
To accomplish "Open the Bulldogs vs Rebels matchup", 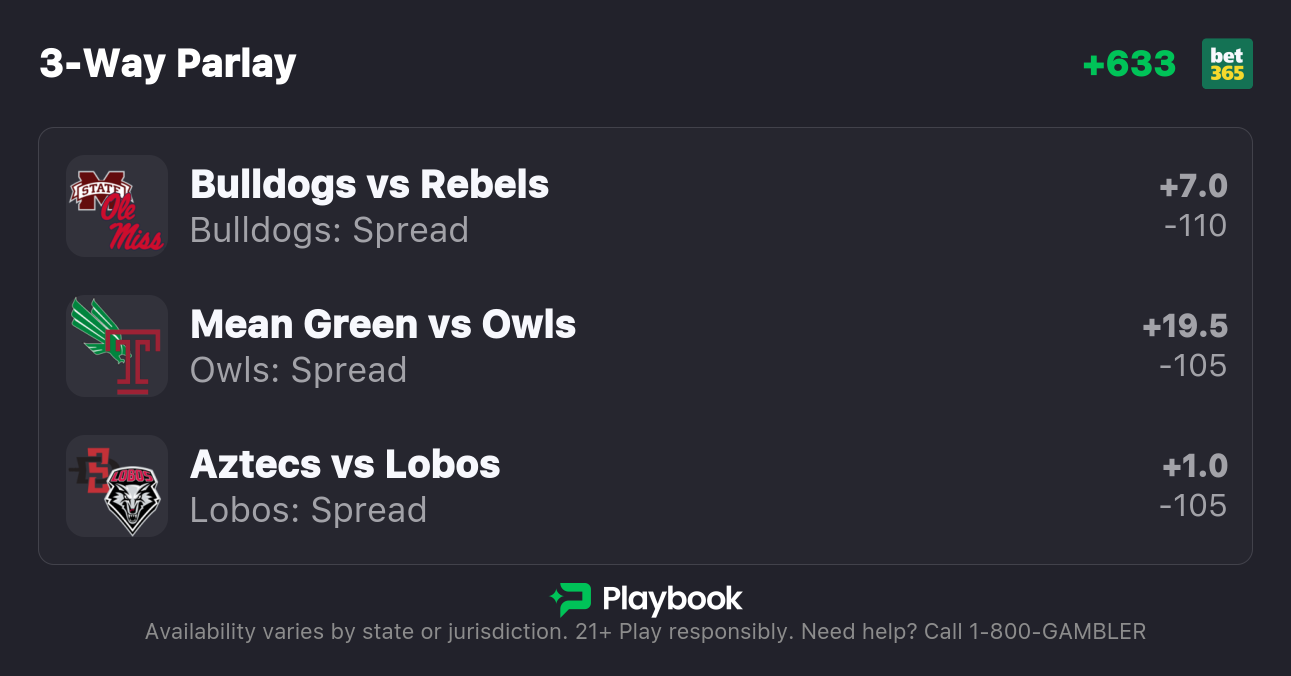I will click(369, 185).
